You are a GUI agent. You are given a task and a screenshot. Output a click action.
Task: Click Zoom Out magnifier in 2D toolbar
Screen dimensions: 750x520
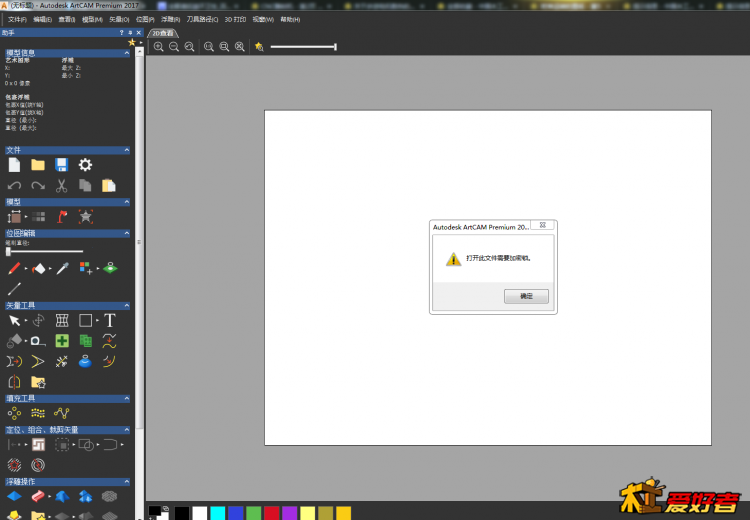(x=174, y=46)
